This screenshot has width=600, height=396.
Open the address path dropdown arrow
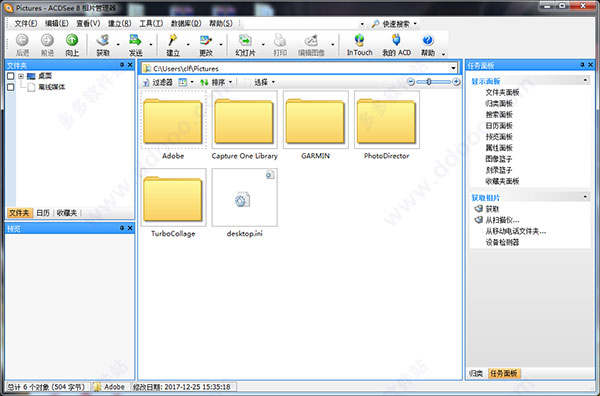pyautogui.click(x=453, y=68)
